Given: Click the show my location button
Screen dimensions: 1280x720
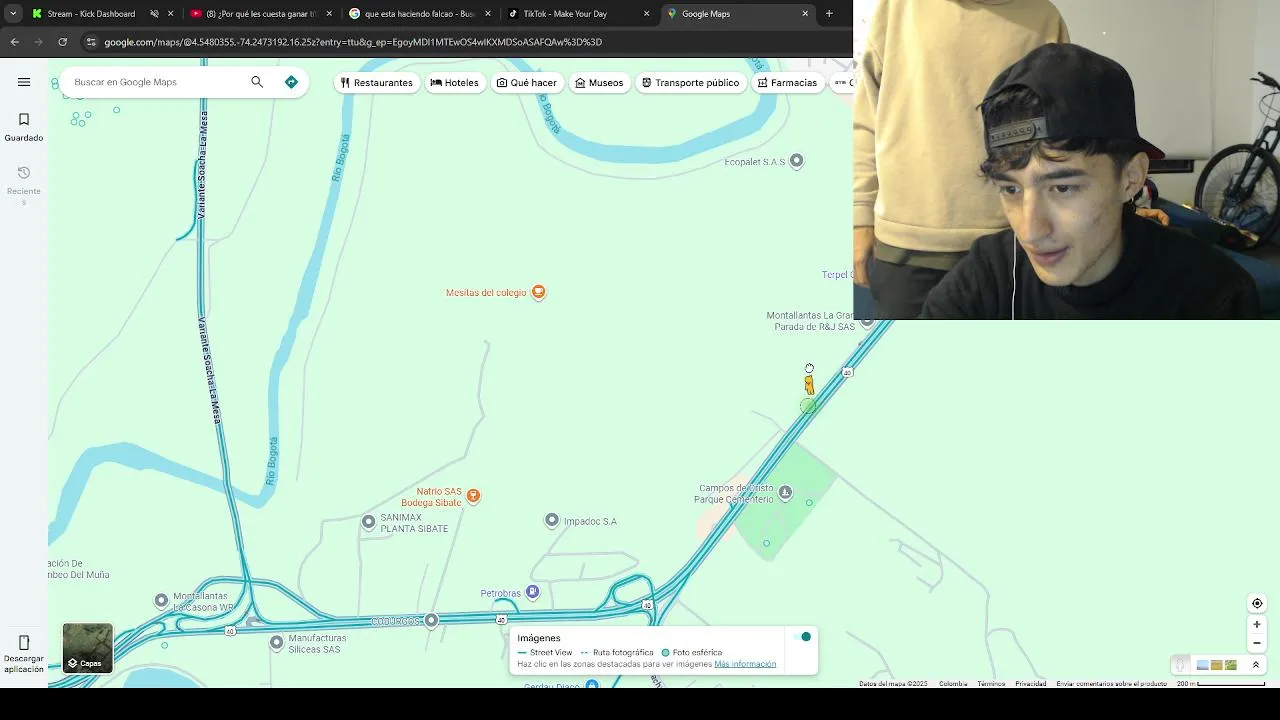Looking at the screenshot, I should 1257,603.
